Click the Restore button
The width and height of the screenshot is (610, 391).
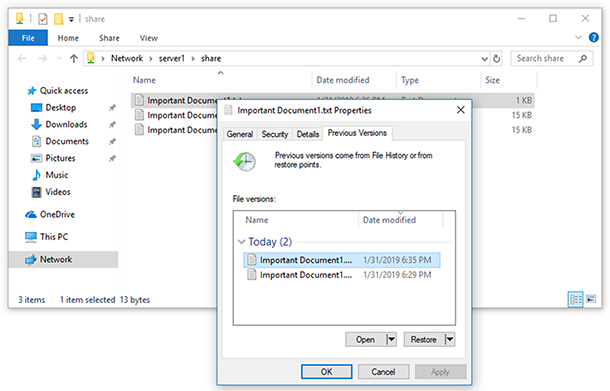point(423,339)
